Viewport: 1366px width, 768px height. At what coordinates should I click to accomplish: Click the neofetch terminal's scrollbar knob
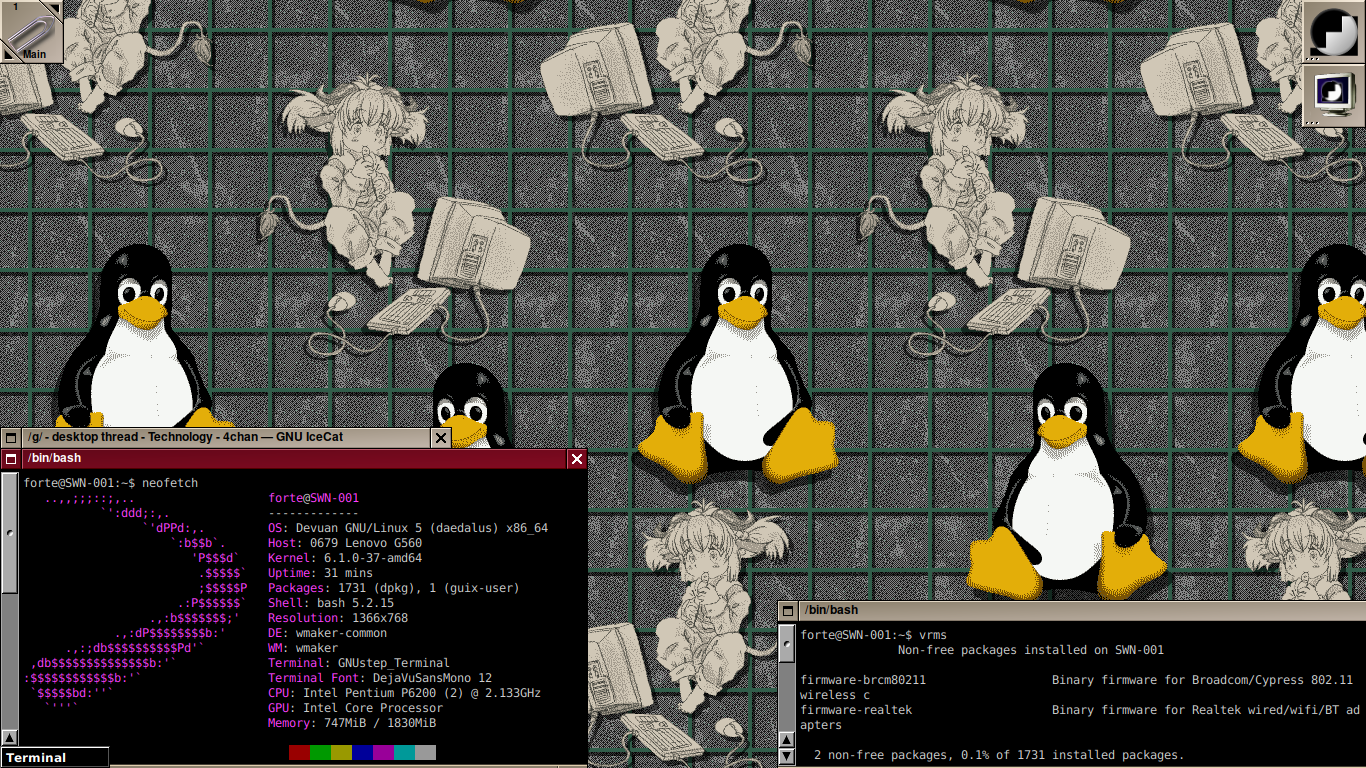[9, 533]
